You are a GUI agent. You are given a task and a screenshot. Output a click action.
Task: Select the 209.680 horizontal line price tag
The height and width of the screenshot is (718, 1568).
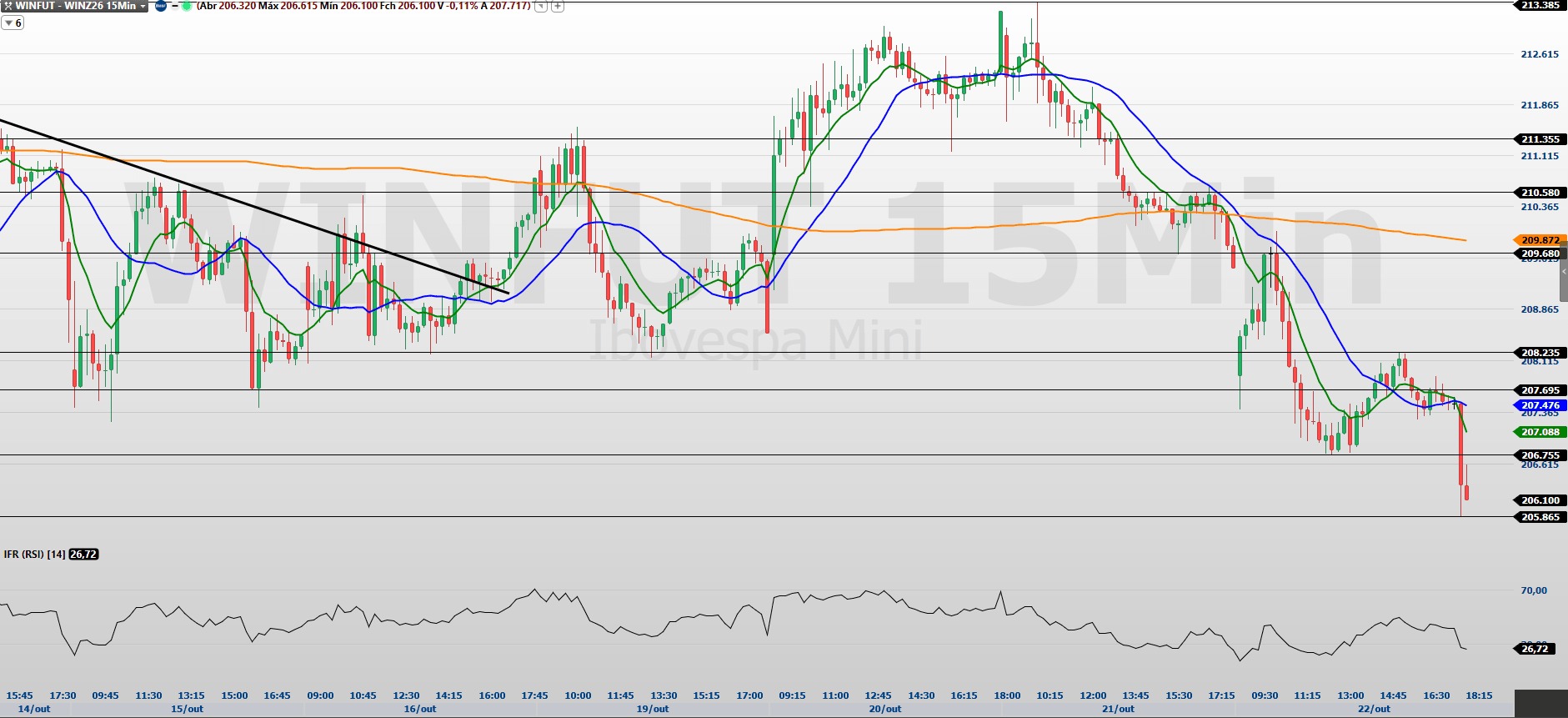1540,254
